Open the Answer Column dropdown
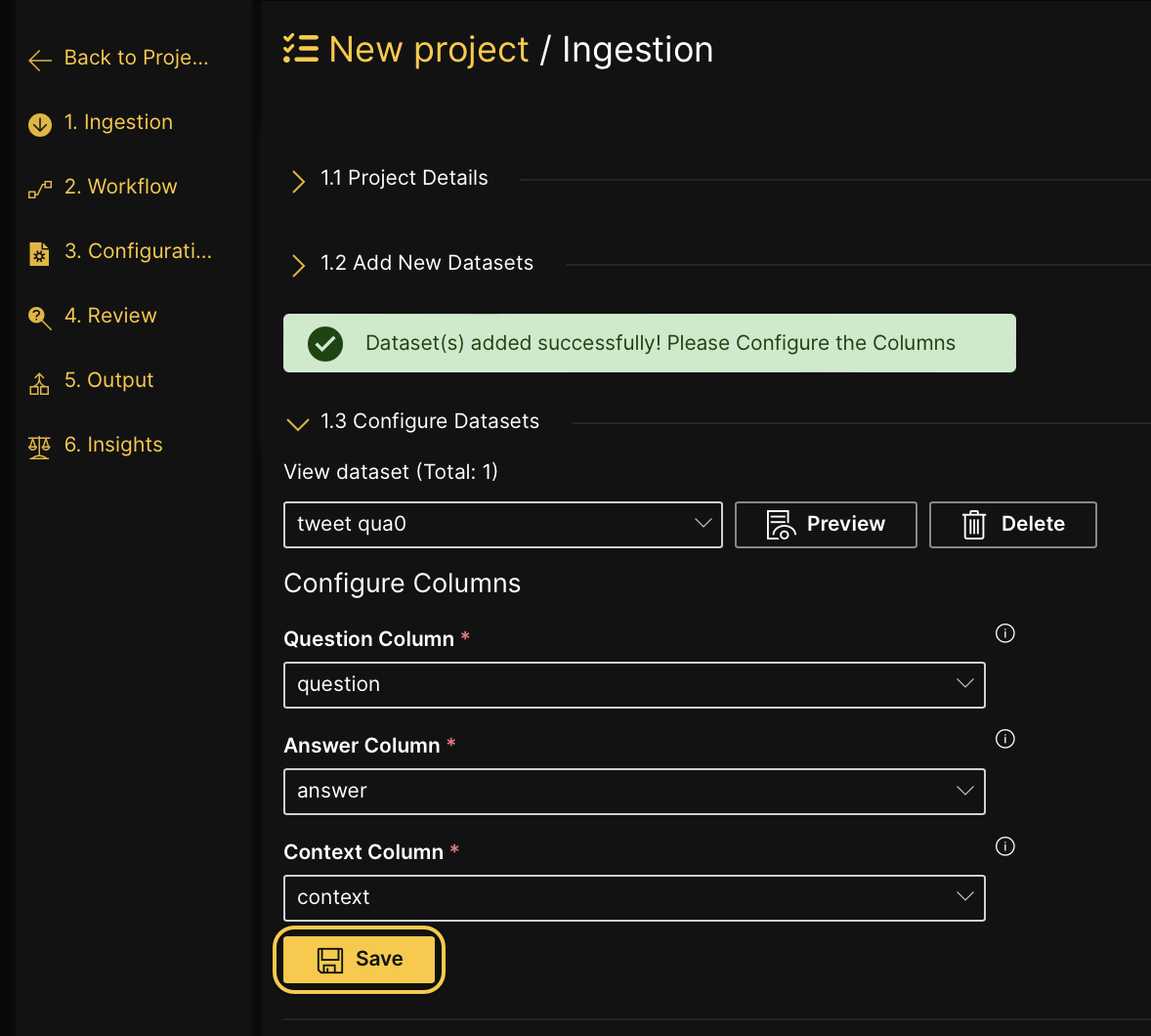The image size is (1151, 1036). pyautogui.click(x=633, y=792)
